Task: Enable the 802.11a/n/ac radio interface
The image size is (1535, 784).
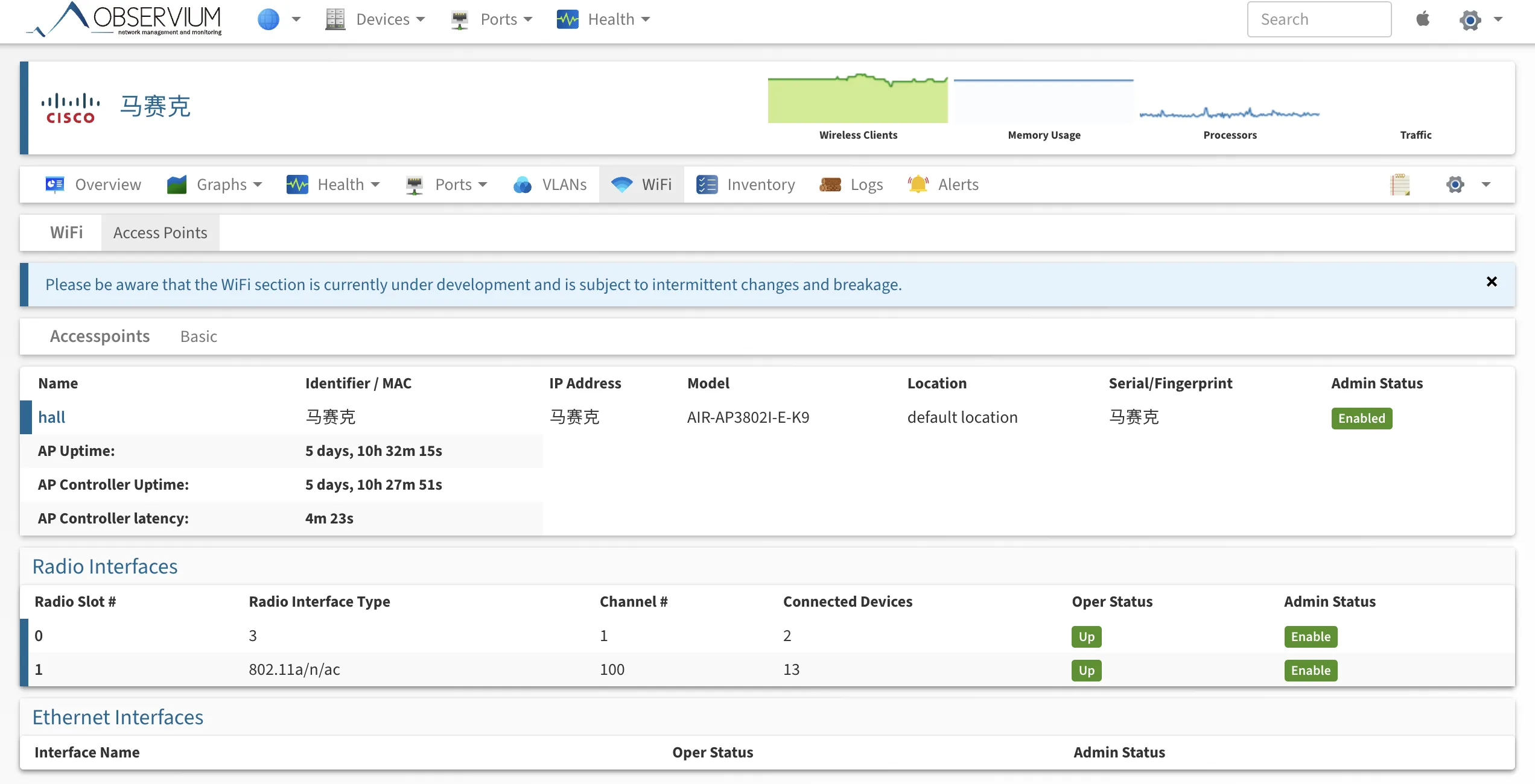Action: pyautogui.click(x=1311, y=671)
